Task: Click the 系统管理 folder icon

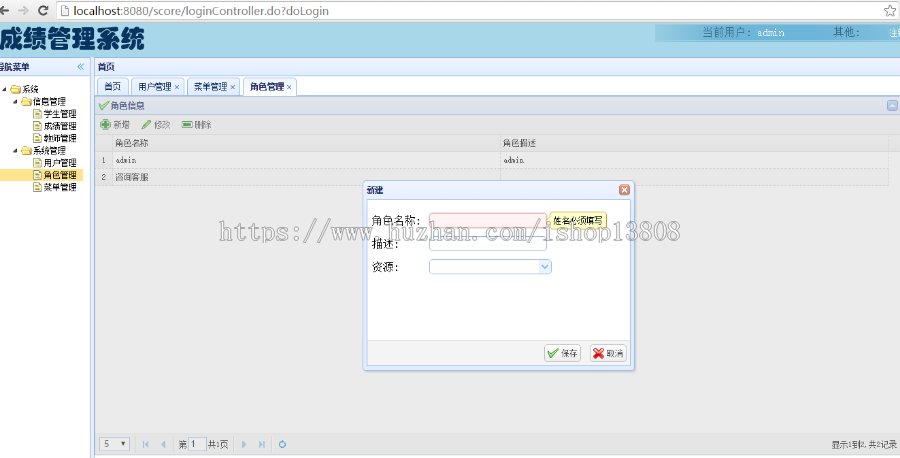Action: pos(26,150)
